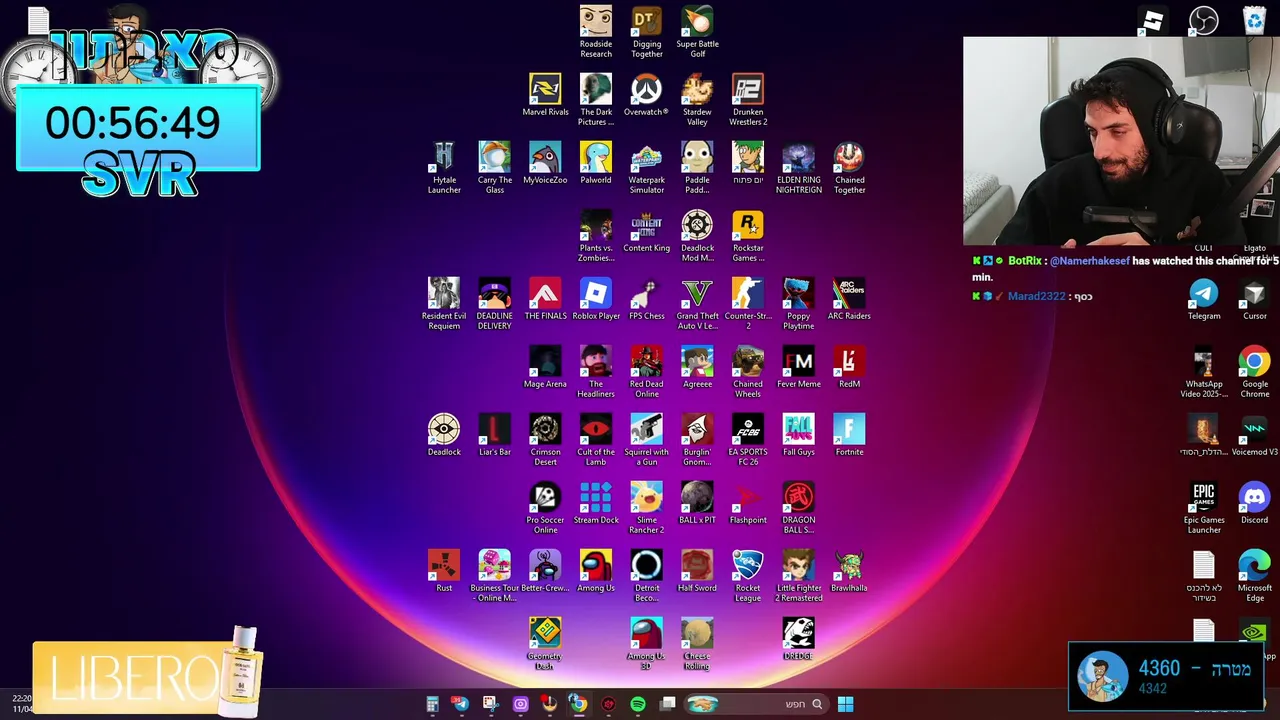Open MyVoiceZoo desktop icon

(x=545, y=163)
